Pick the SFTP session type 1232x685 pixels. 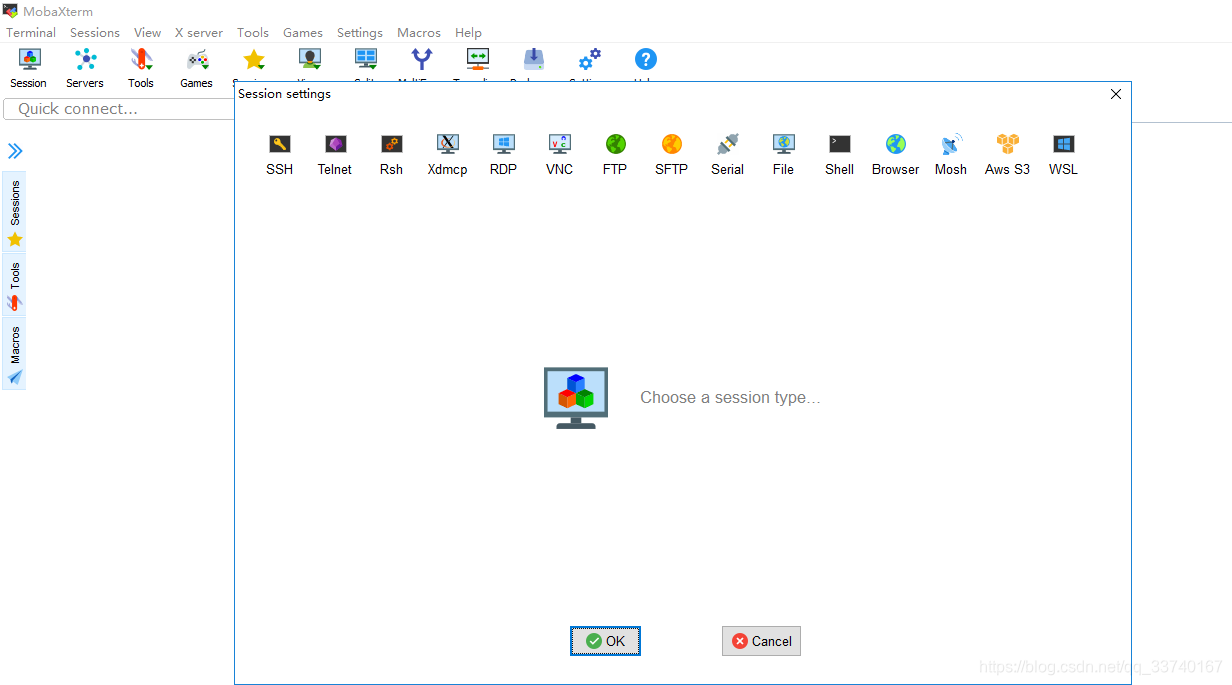click(671, 155)
